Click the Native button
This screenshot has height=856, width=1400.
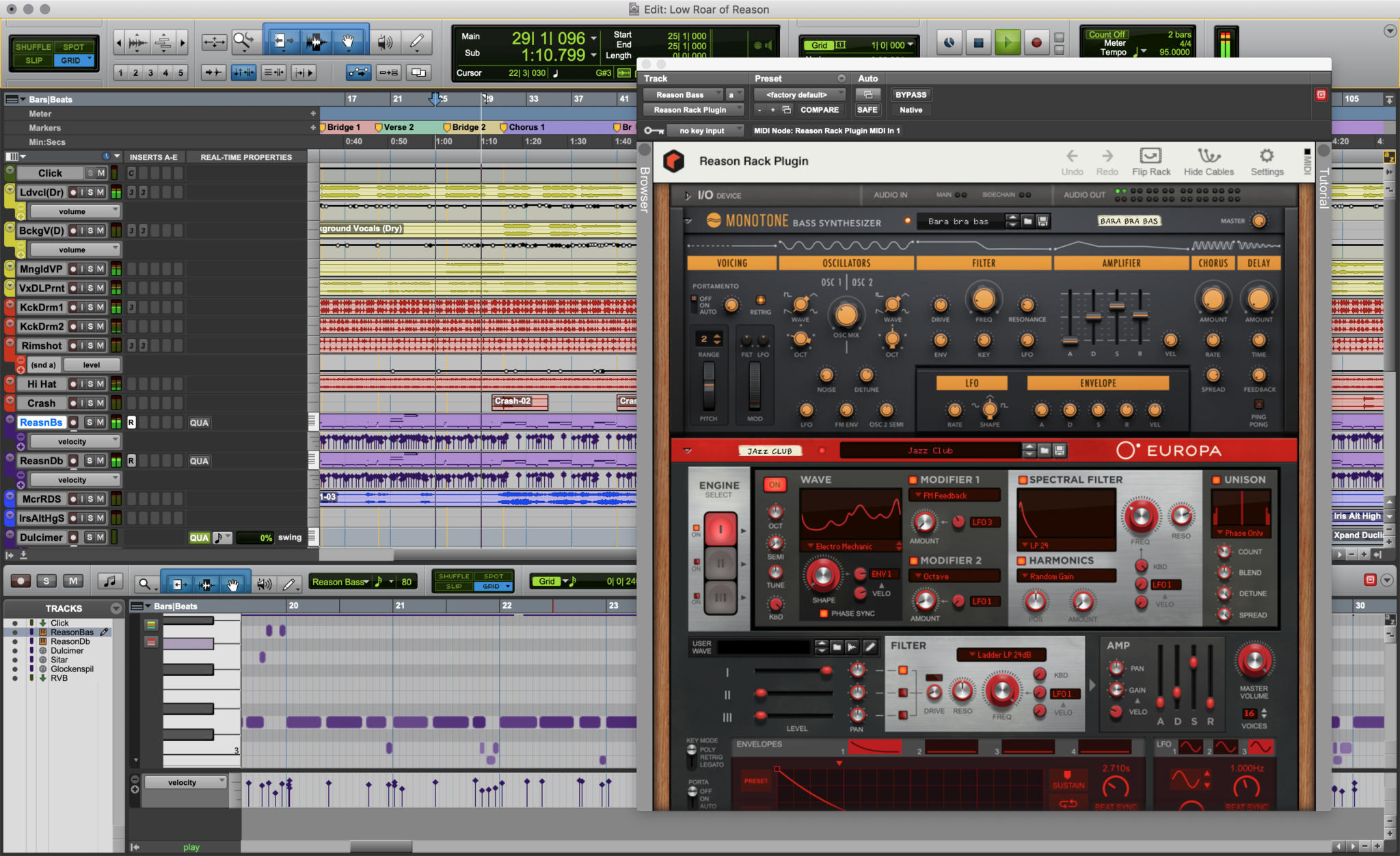point(911,109)
